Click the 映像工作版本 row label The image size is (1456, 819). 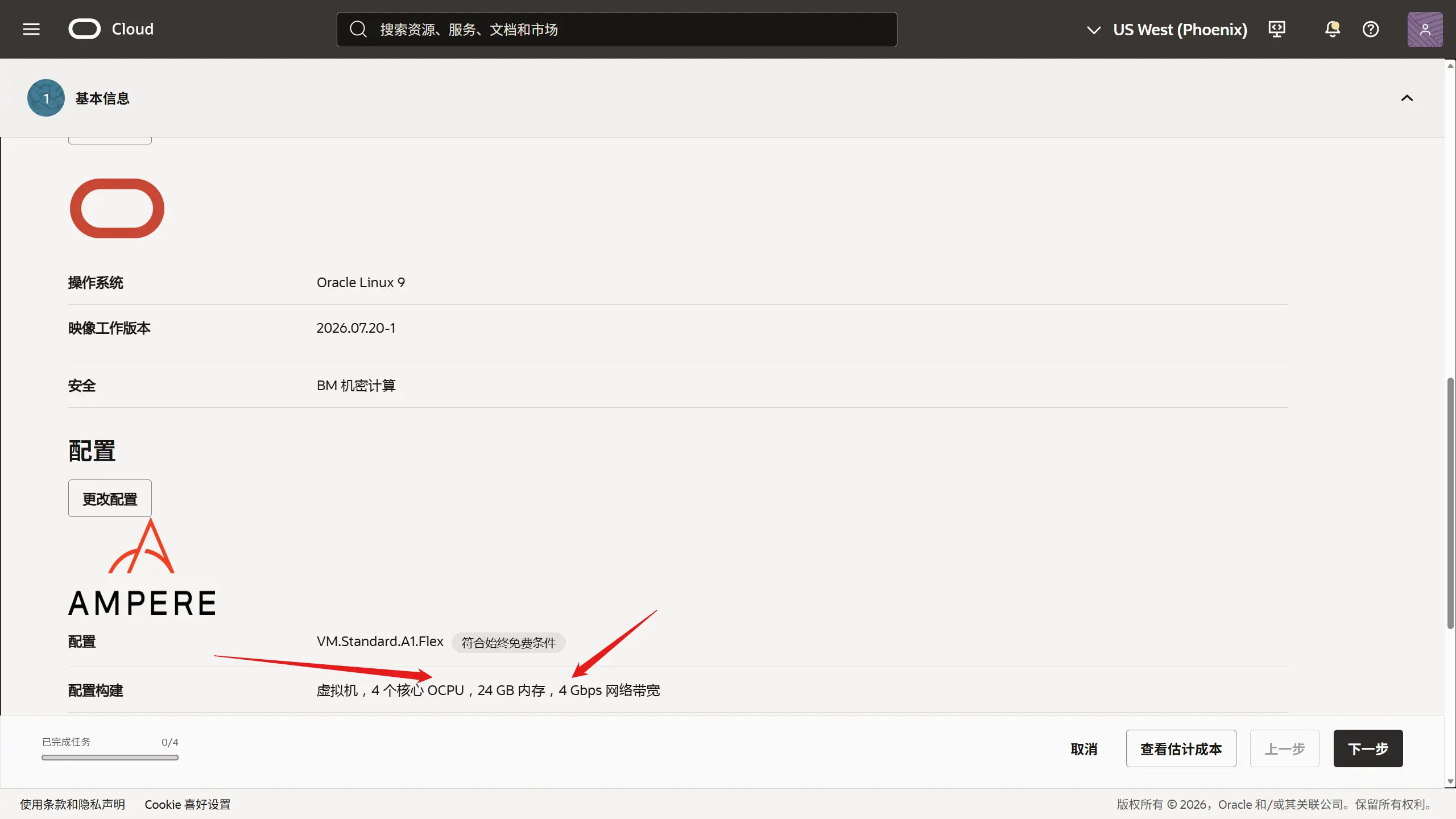coord(109,328)
